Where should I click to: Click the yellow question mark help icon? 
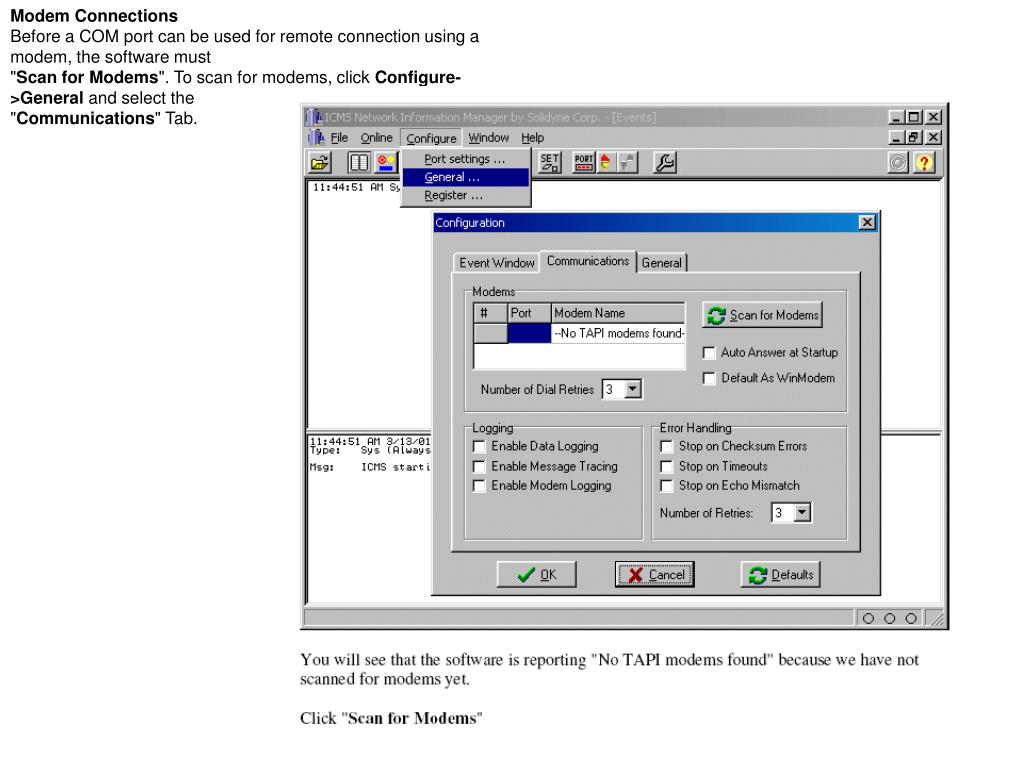click(x=924, y=163)
